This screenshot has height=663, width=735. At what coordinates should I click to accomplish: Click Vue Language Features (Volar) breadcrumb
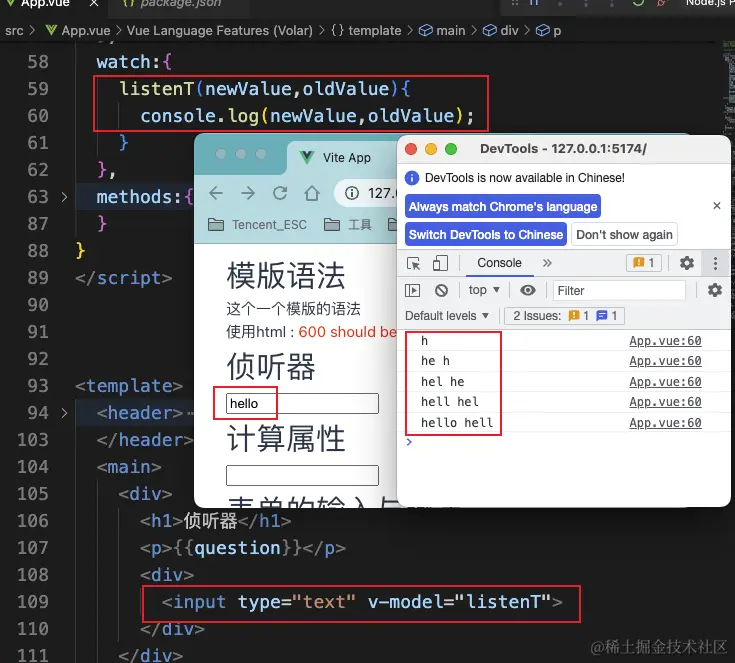click(219, 31)
